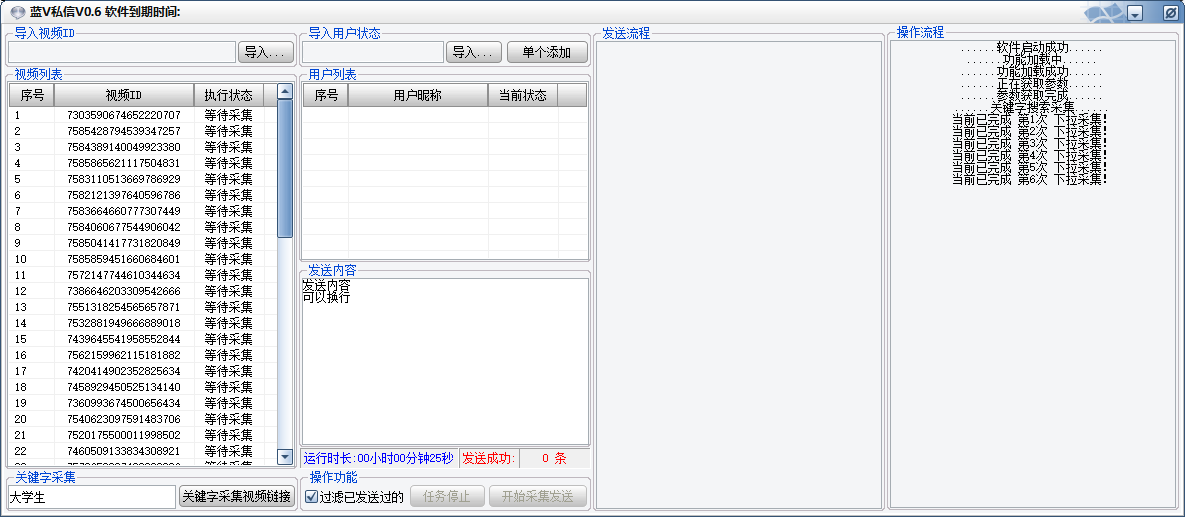Click log line 正在获取参数
Image resolution: width=1185 pixels, height=517 pixels.
1032,84
